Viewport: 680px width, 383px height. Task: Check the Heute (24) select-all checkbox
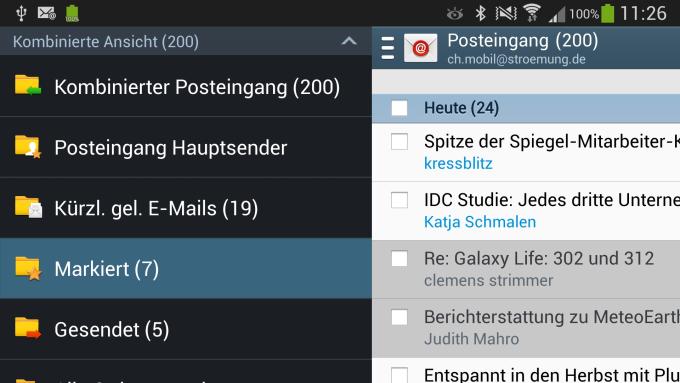[399, 108]
